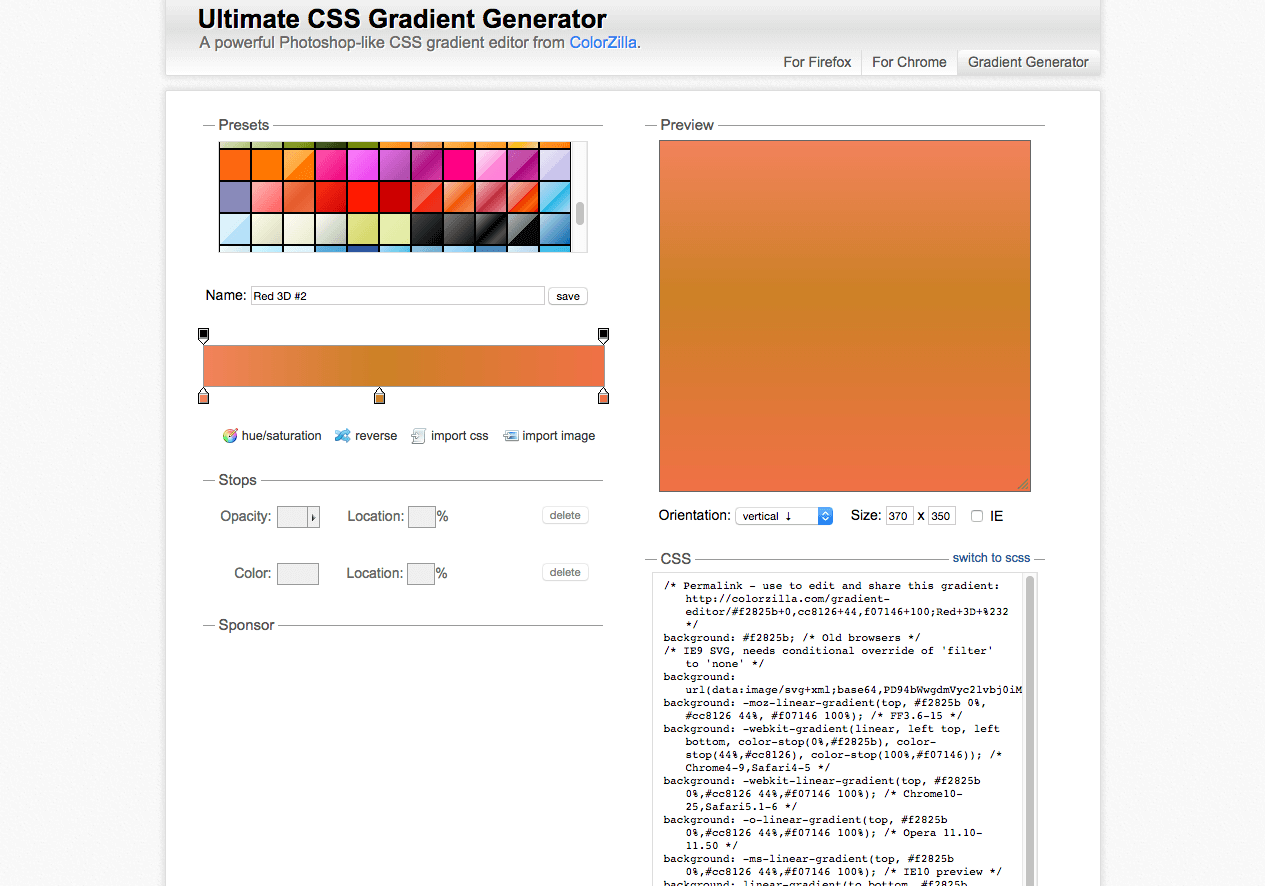Save the Red 3D #2 gradient
This screenshot has width=1265, height=886.
567,296
